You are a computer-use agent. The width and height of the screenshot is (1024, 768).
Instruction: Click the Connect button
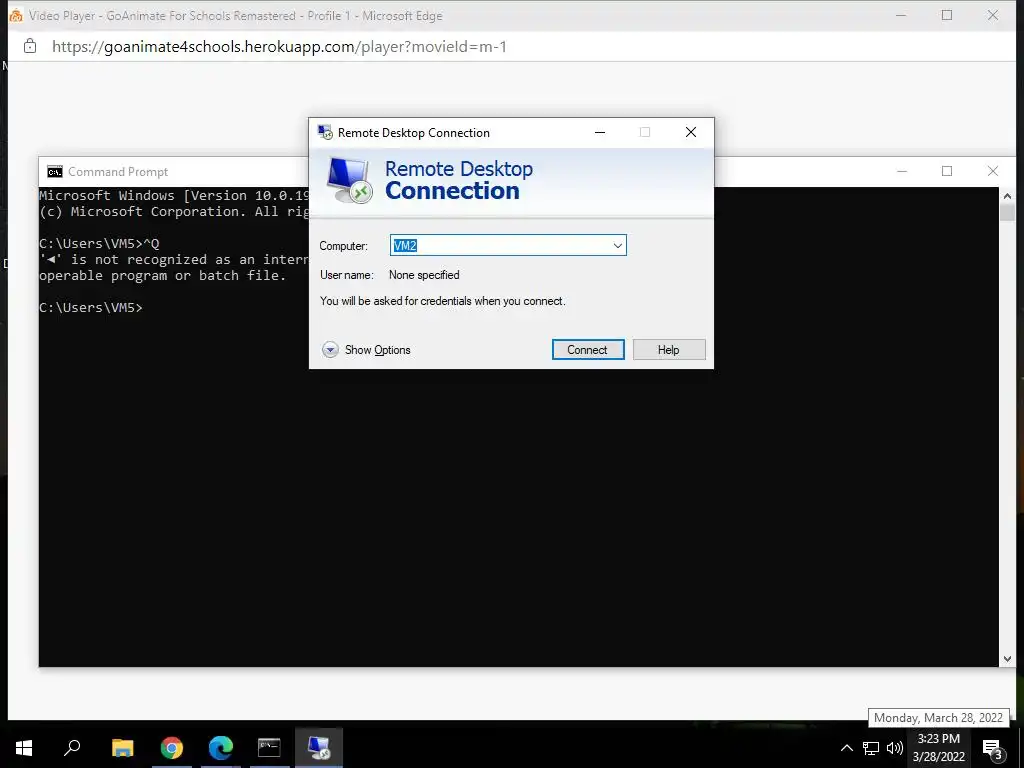pyautogui.click(x=588, y=349)
